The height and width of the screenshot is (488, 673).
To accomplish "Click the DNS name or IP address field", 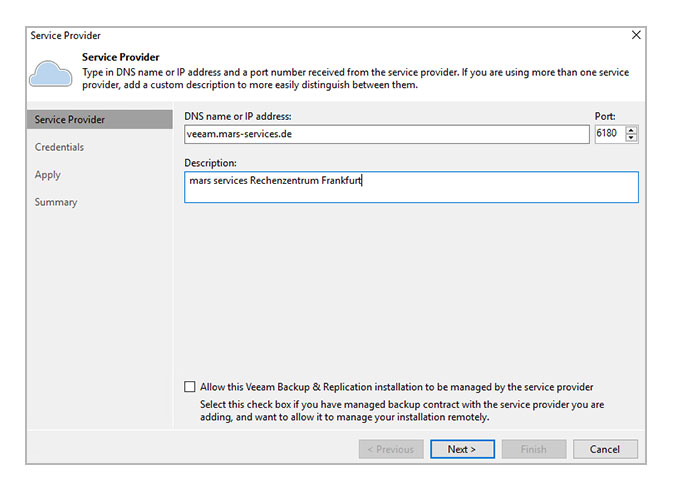I will point(386,134).
